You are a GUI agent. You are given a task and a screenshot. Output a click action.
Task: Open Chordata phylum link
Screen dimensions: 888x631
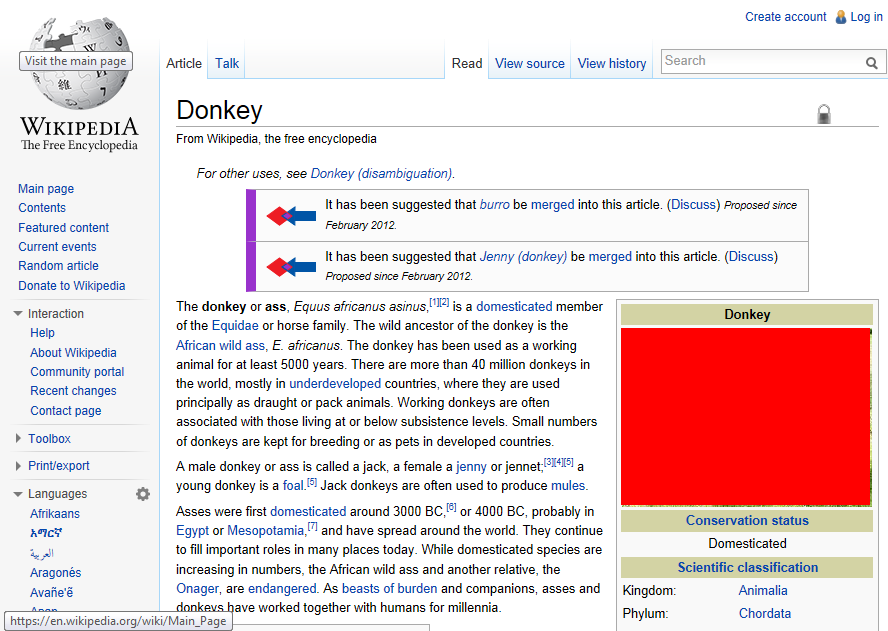765,613
